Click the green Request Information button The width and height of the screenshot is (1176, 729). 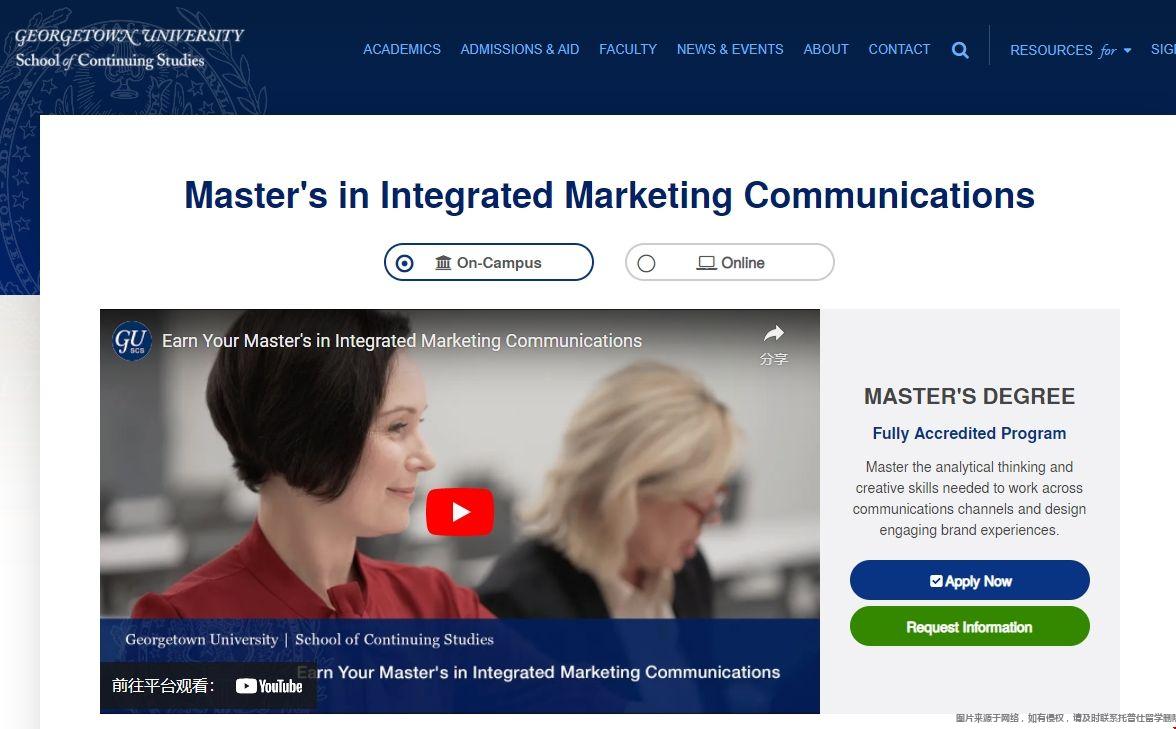pyautogui.click(x=969, y=626)
